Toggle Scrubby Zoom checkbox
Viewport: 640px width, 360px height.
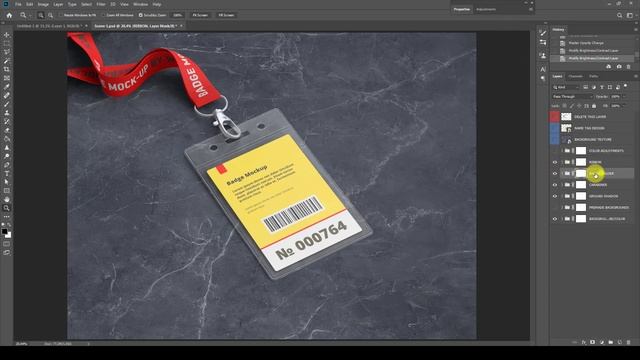140,15
